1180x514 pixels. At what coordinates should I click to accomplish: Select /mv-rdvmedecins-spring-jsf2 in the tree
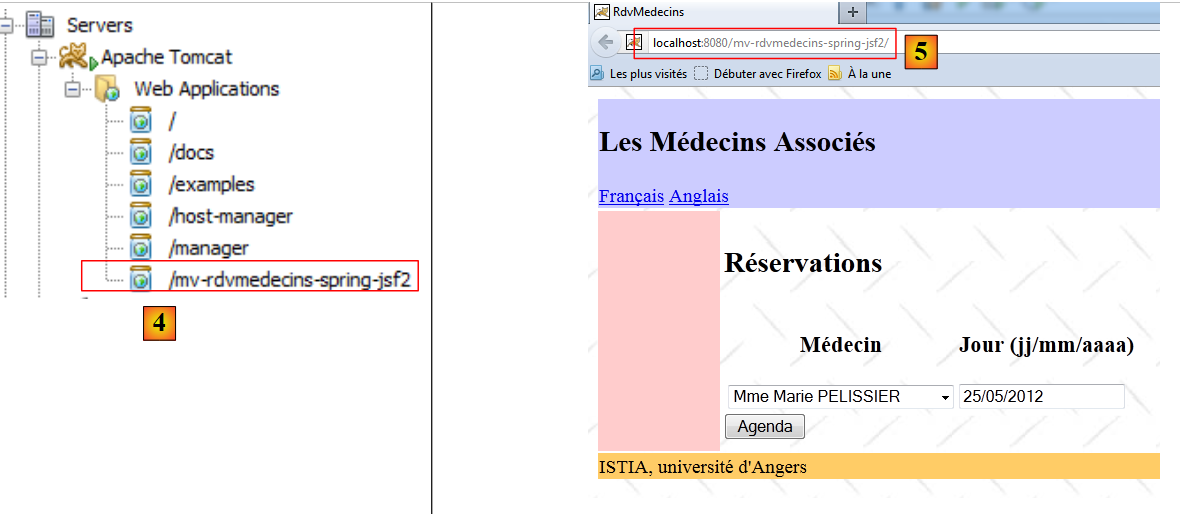289,279
